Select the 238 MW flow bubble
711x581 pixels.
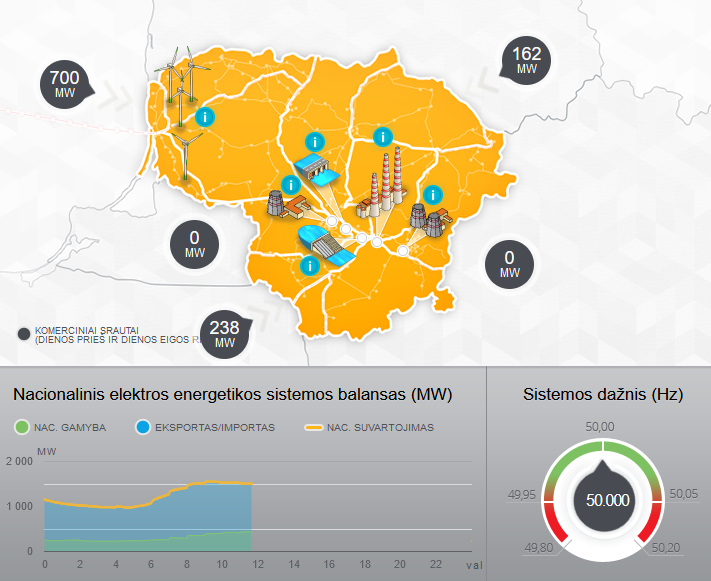[x=225, y=334]
